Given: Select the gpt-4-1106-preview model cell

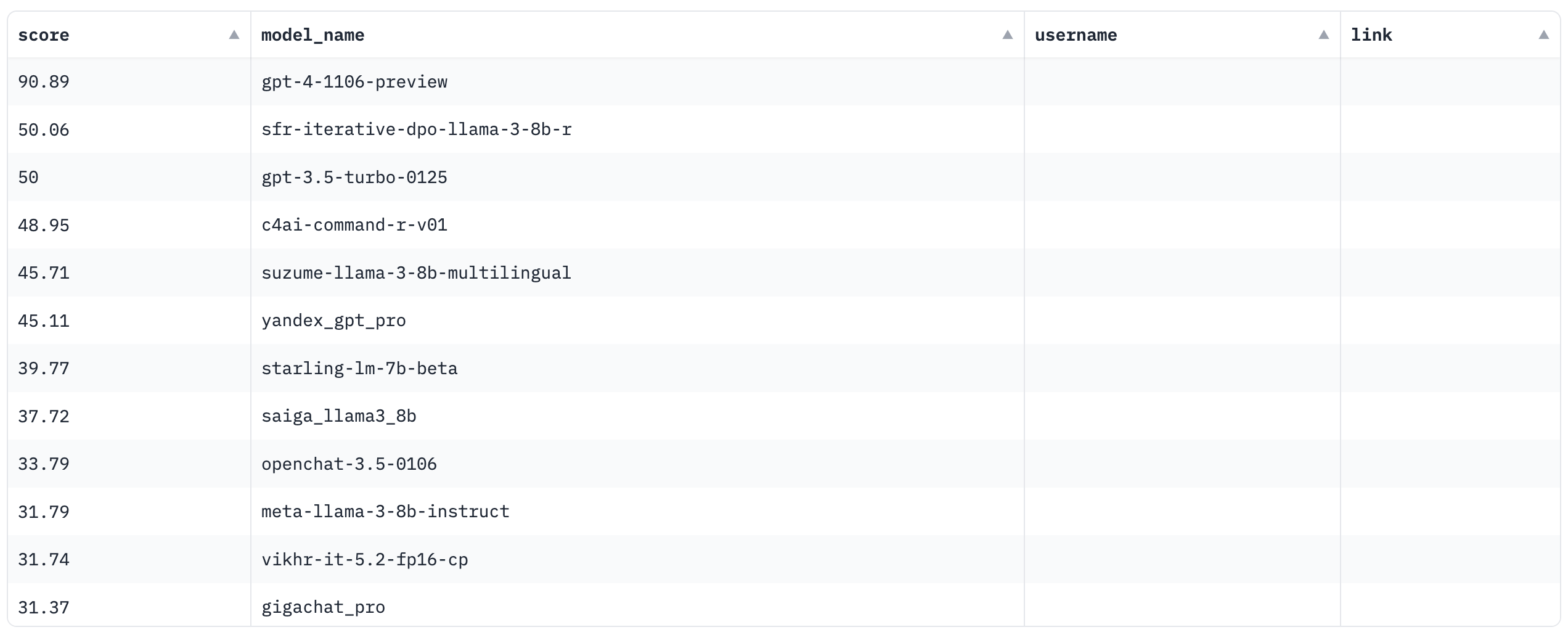Looking at the screenshot, I should (x=354, y=82).
